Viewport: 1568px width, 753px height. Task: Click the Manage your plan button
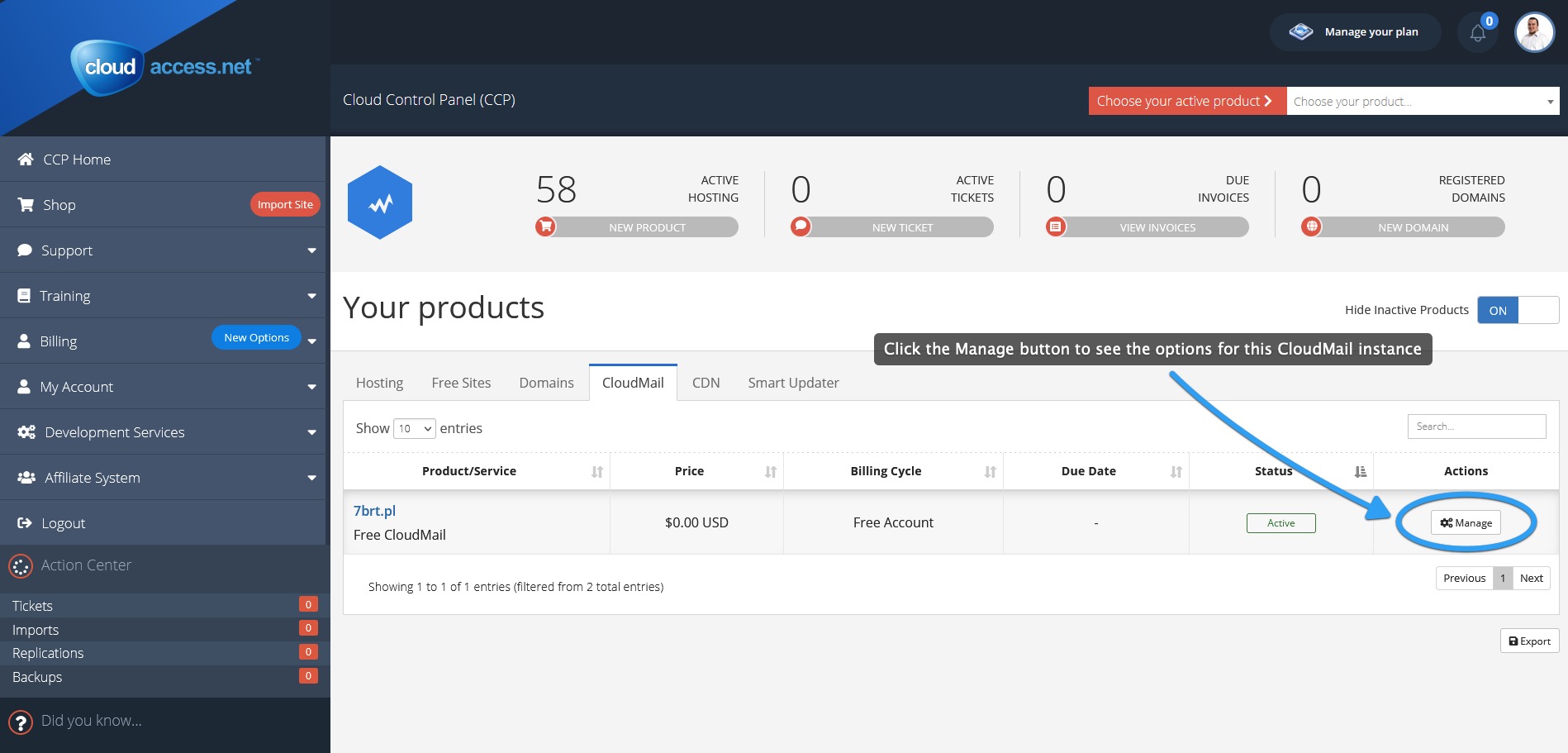click(x=1356, y=32)
